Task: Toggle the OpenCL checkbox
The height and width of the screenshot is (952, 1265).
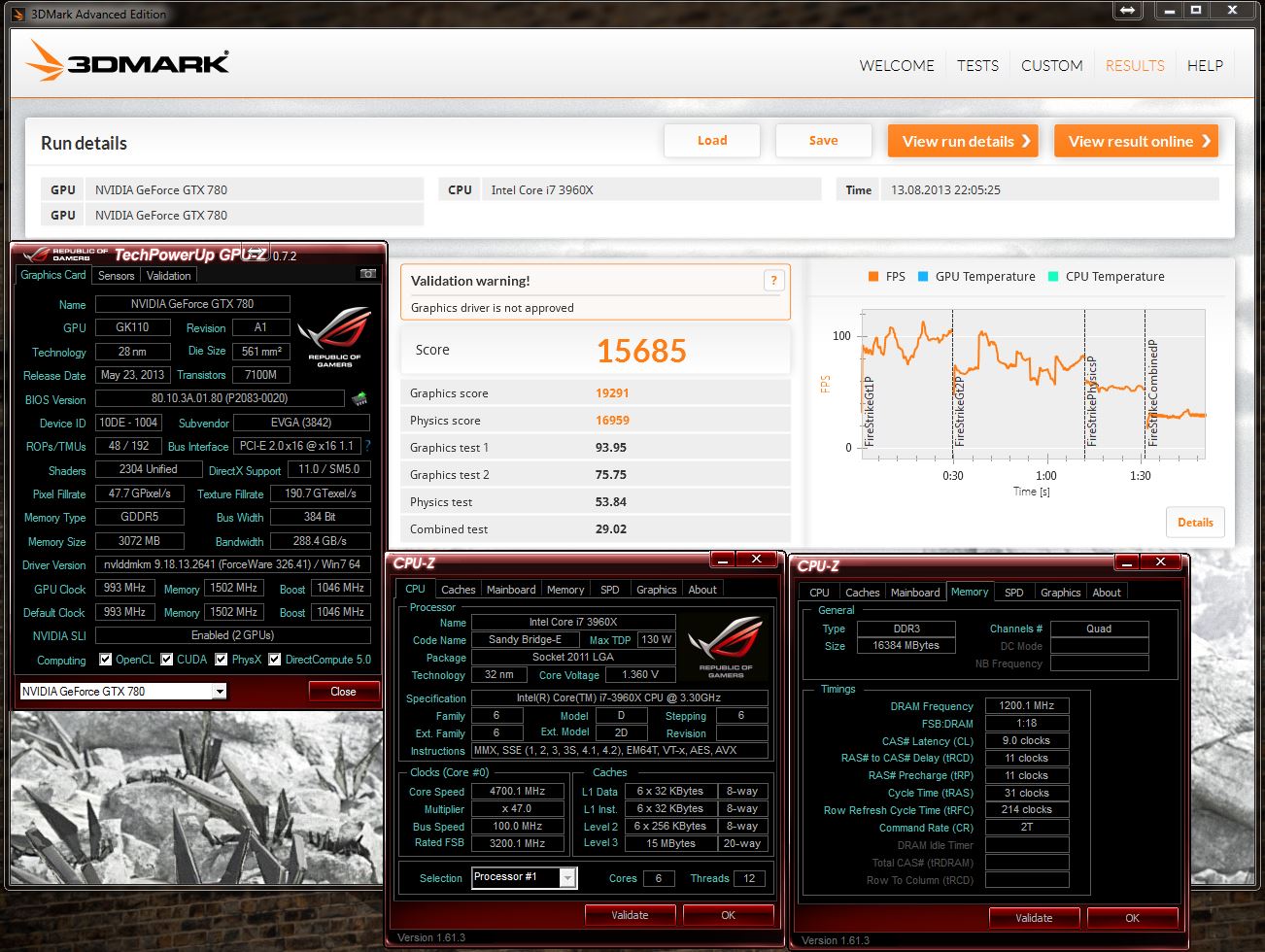Action: (x=106, y=660)
